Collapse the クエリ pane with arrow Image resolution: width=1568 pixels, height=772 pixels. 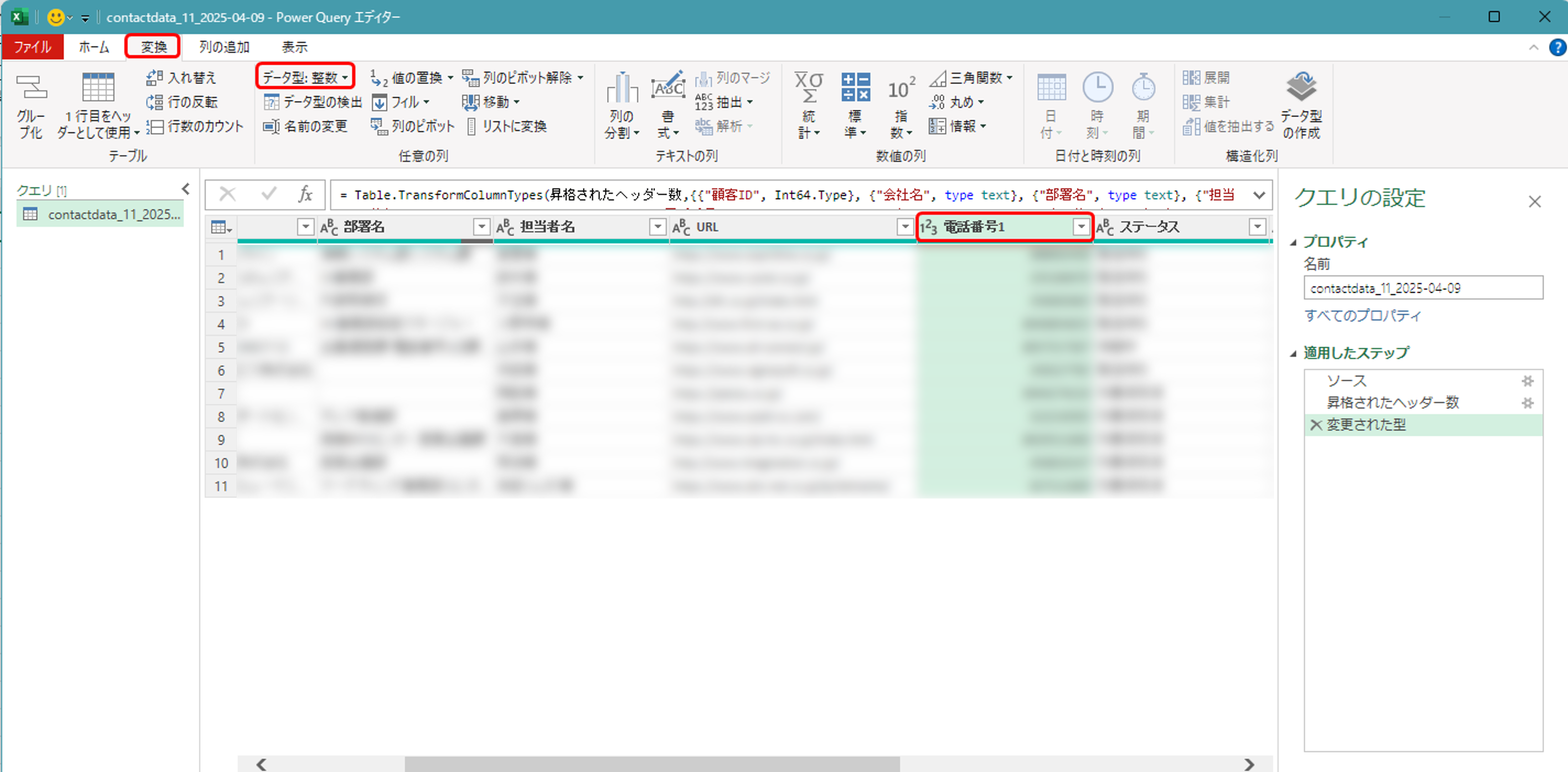186,189
